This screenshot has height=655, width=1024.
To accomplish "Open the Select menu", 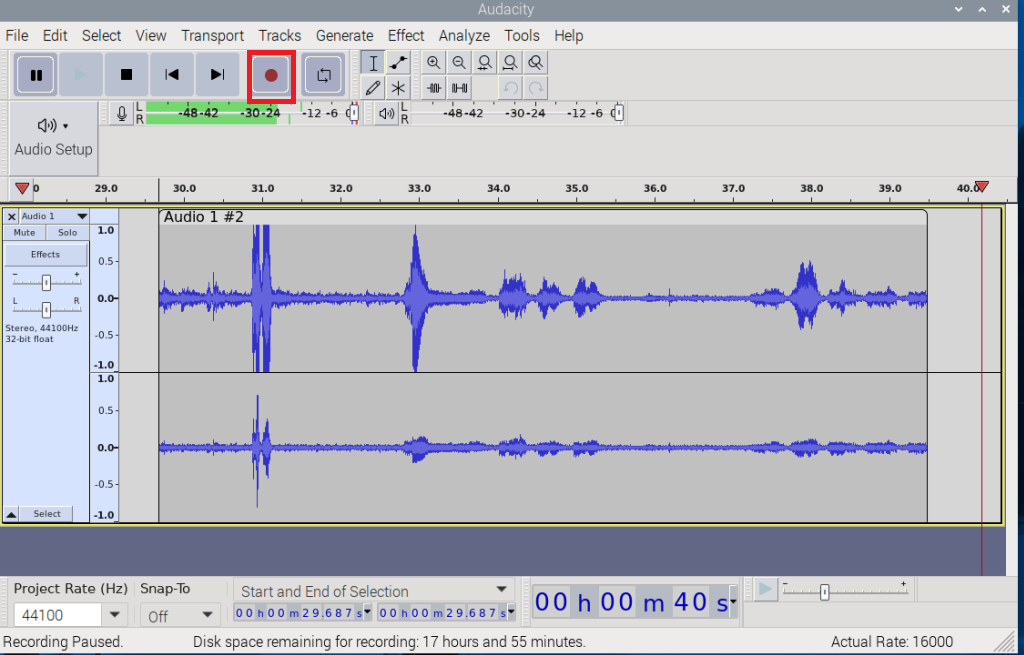I will [101, 36].
